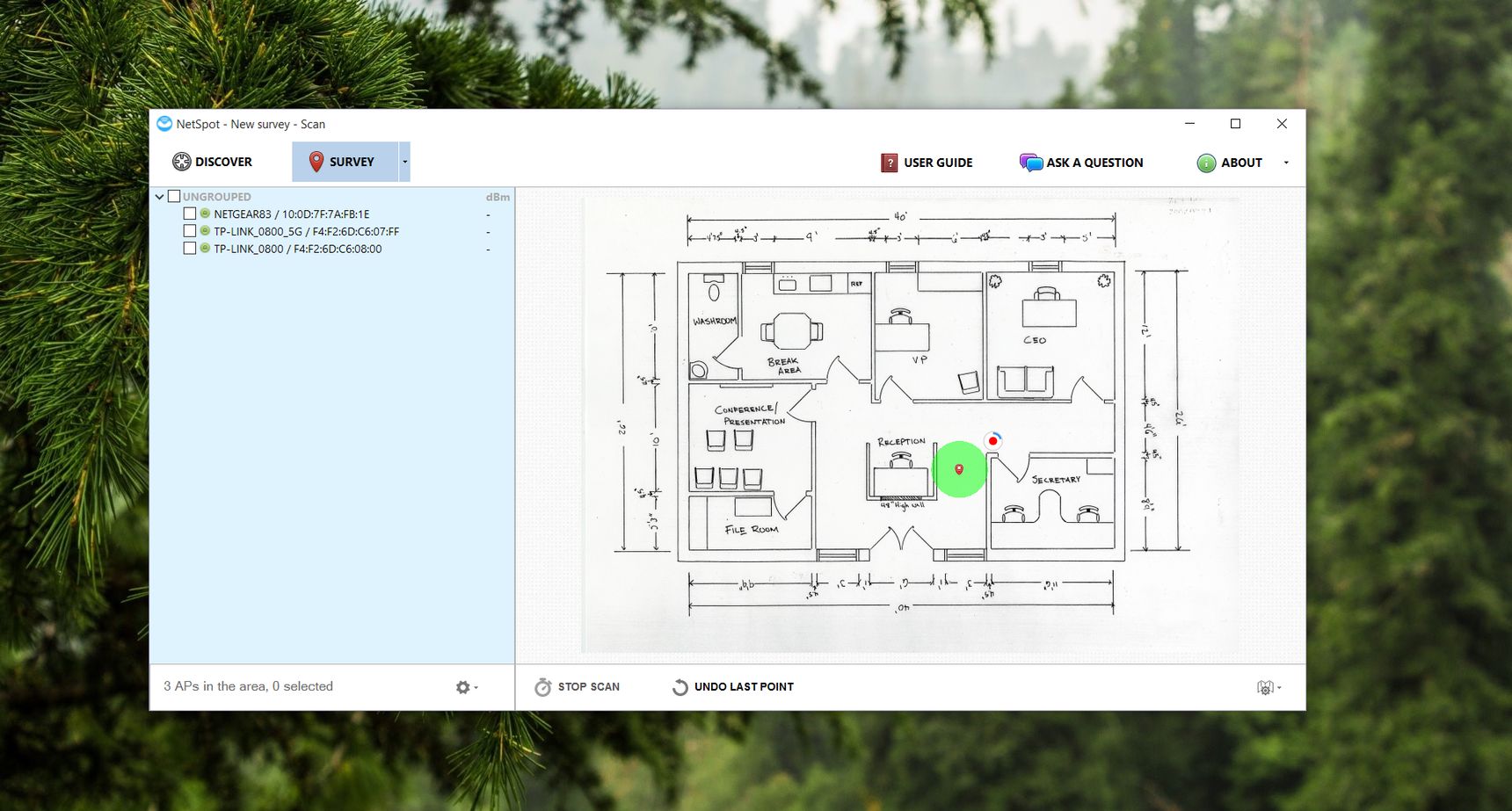Click the Survey map pin icon
The height and width of the screenshot is (811, 1512).
click(316, 162)
